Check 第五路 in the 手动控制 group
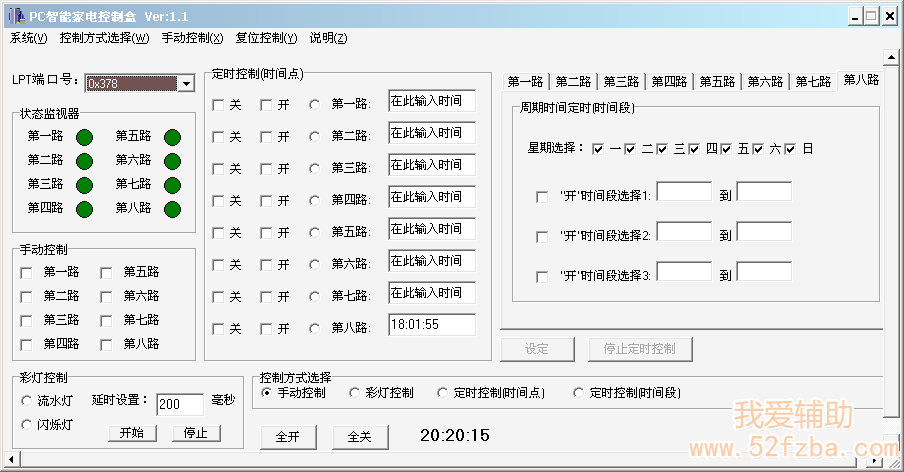 (x=106, y=273)
